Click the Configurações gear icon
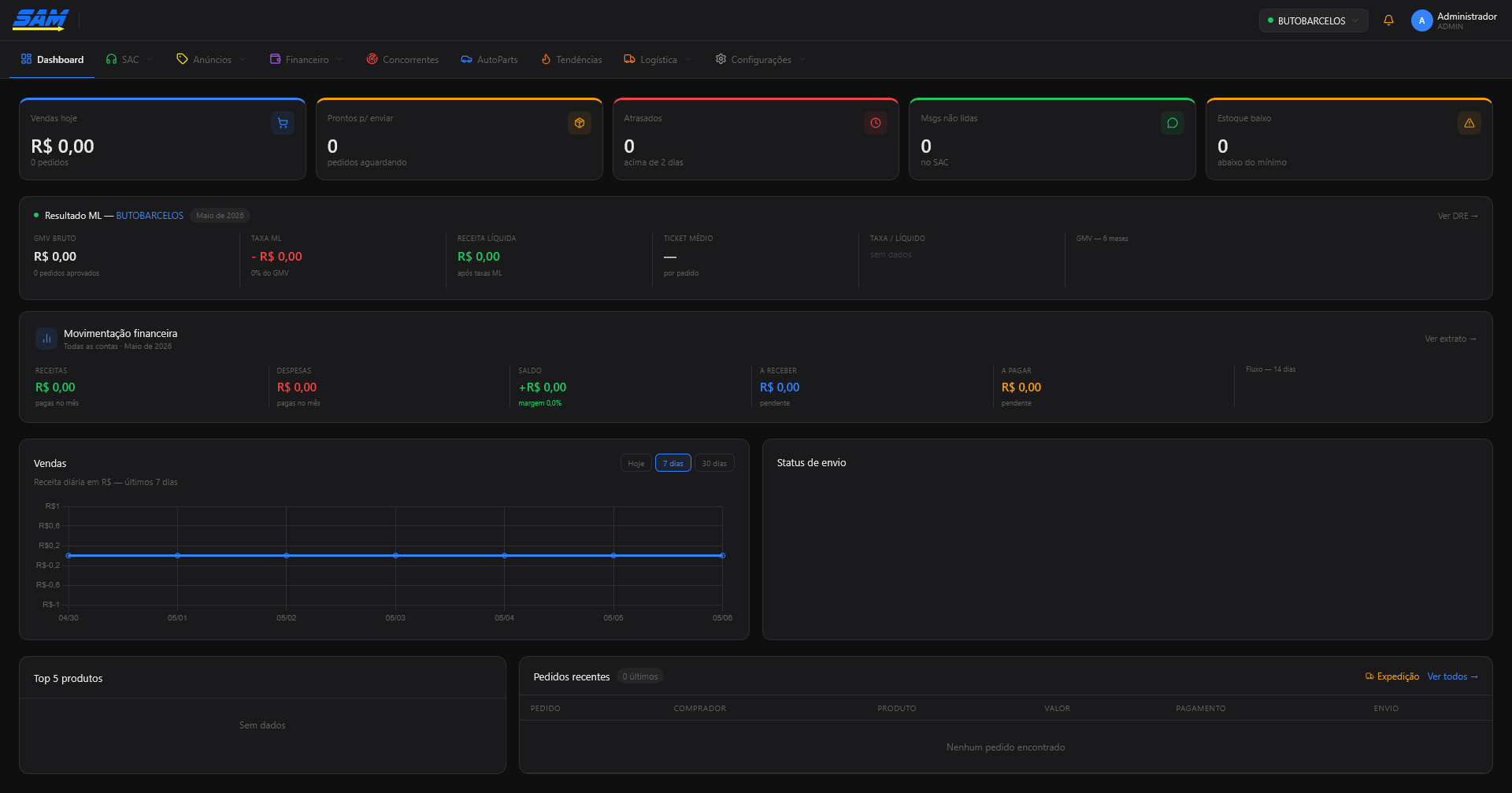1512x793 pixels. 721,59
